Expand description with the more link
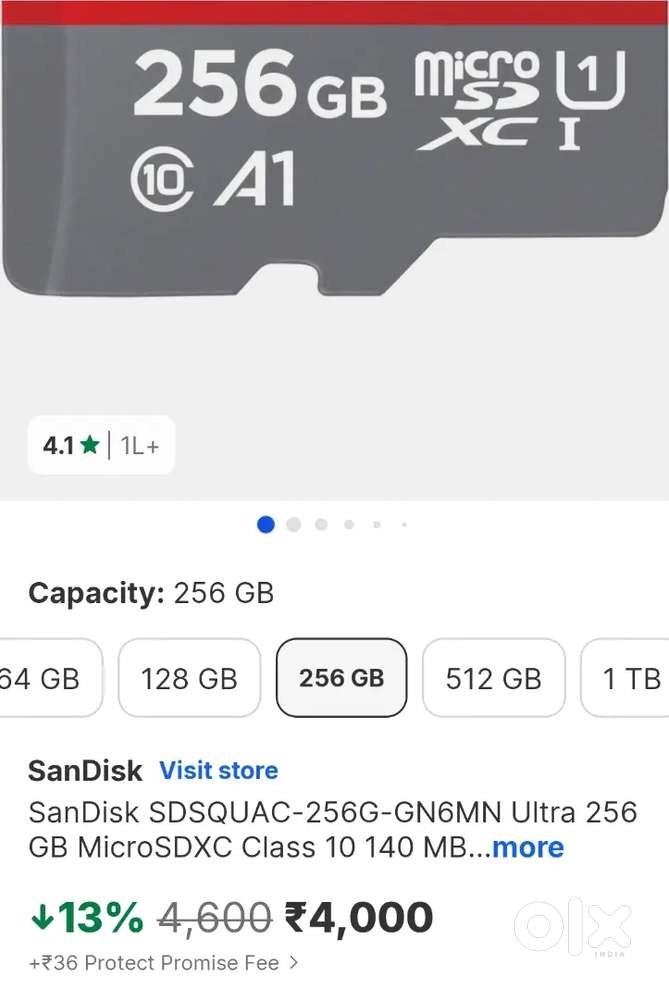This screenshot has width=669, height=999. [x=528, y=848]
